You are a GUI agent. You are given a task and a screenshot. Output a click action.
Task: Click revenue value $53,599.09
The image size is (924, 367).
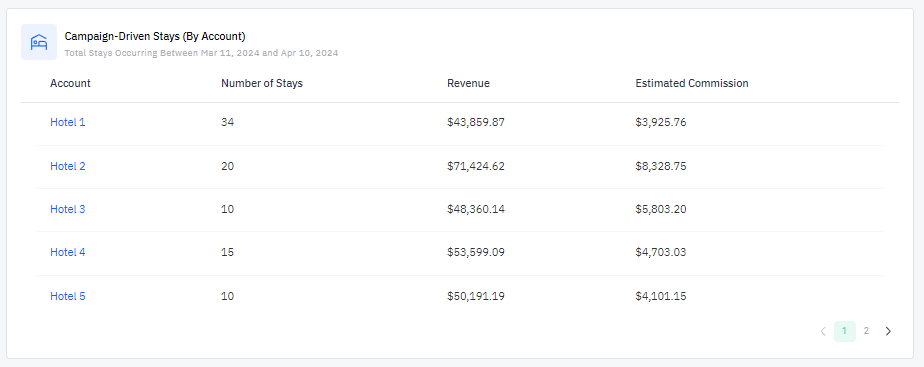[x=476, y=252]
